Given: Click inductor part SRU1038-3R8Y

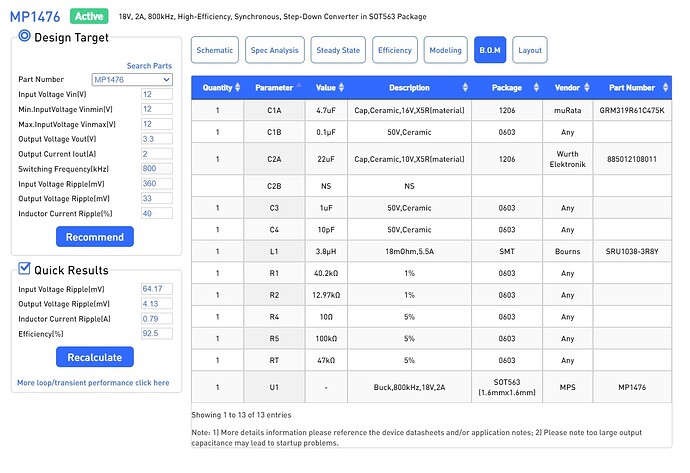Looking at the screenshot, I should click(x=632, y=251).
